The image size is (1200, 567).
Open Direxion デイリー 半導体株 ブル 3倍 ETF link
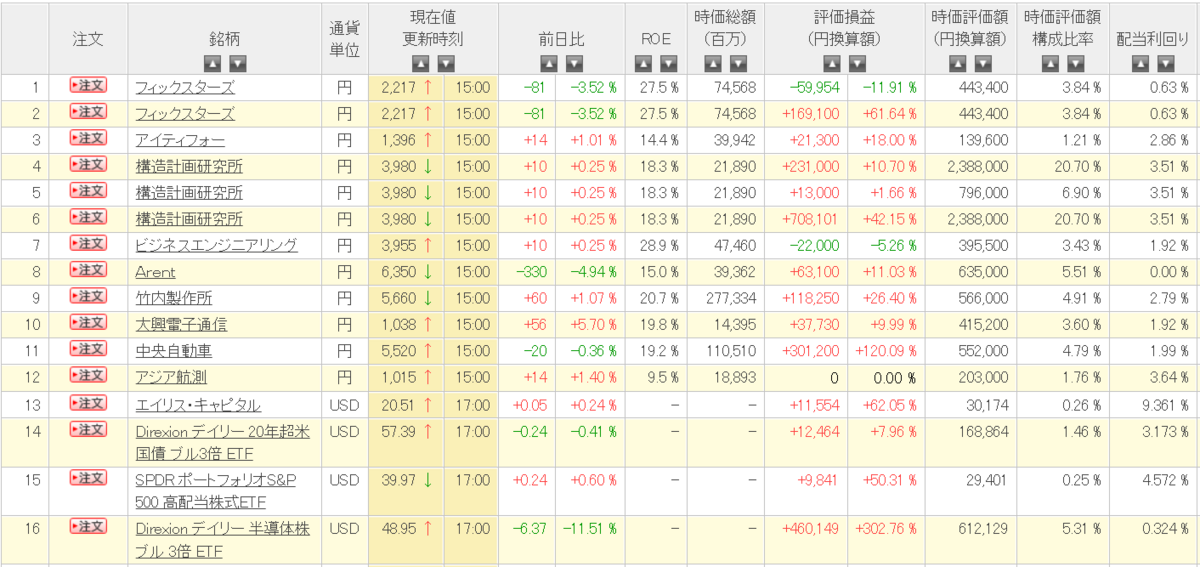coord(222,539)
